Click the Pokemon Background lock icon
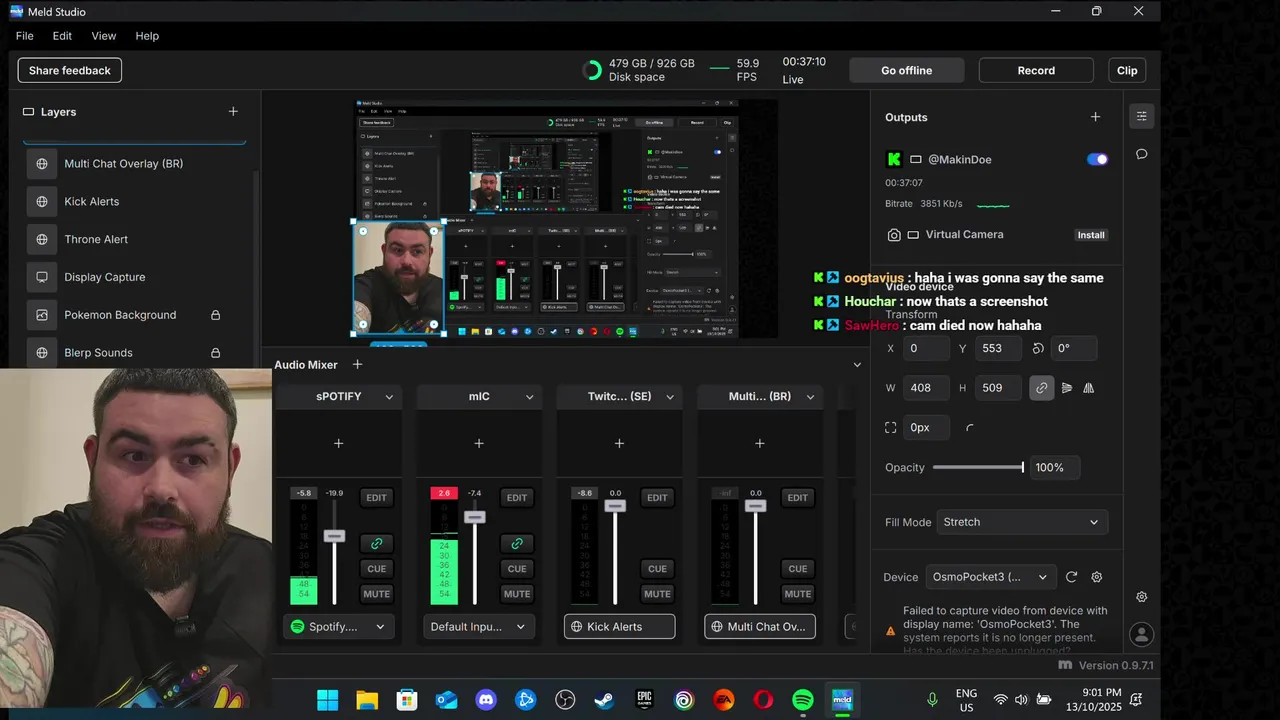 coord(215,315)
